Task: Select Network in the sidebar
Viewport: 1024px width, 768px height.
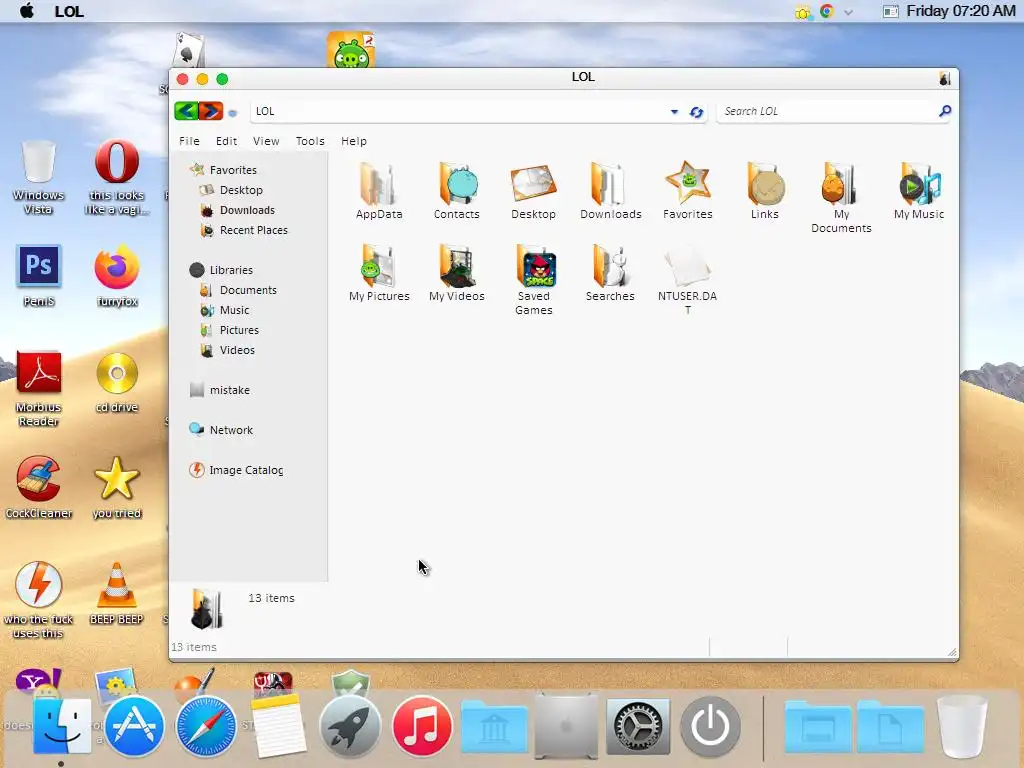Action: click(x=221, y=430)
